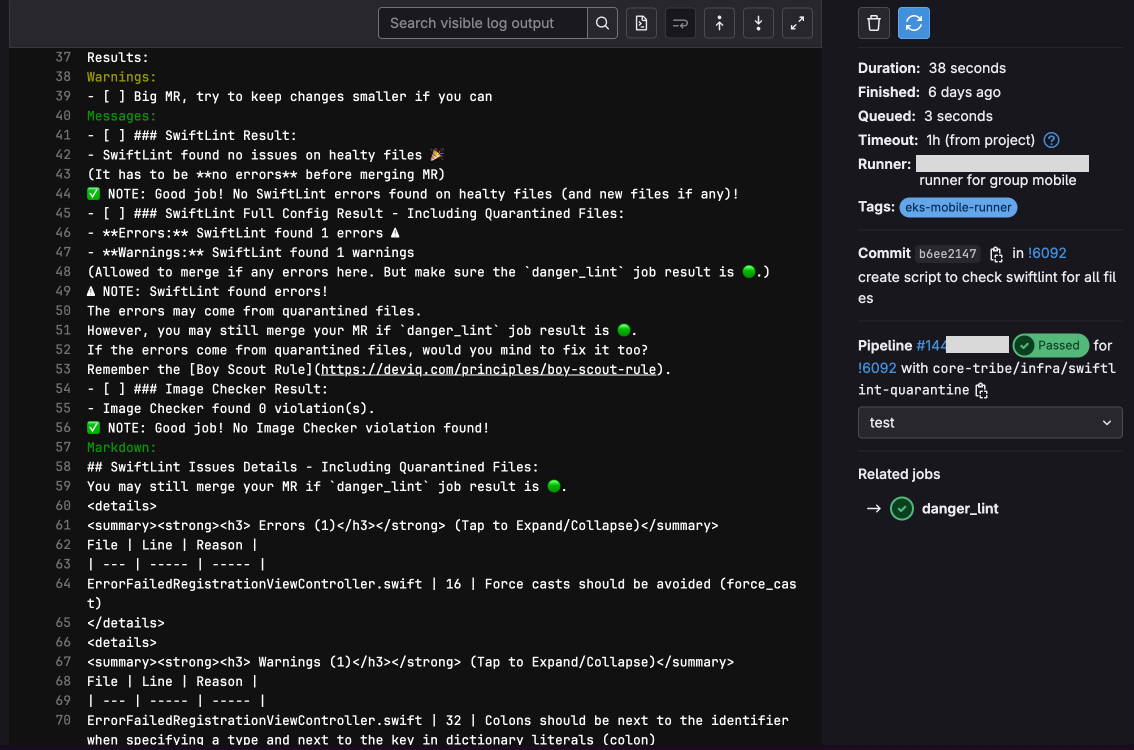
Task: Click log line number 64
Action: (63, 584)
